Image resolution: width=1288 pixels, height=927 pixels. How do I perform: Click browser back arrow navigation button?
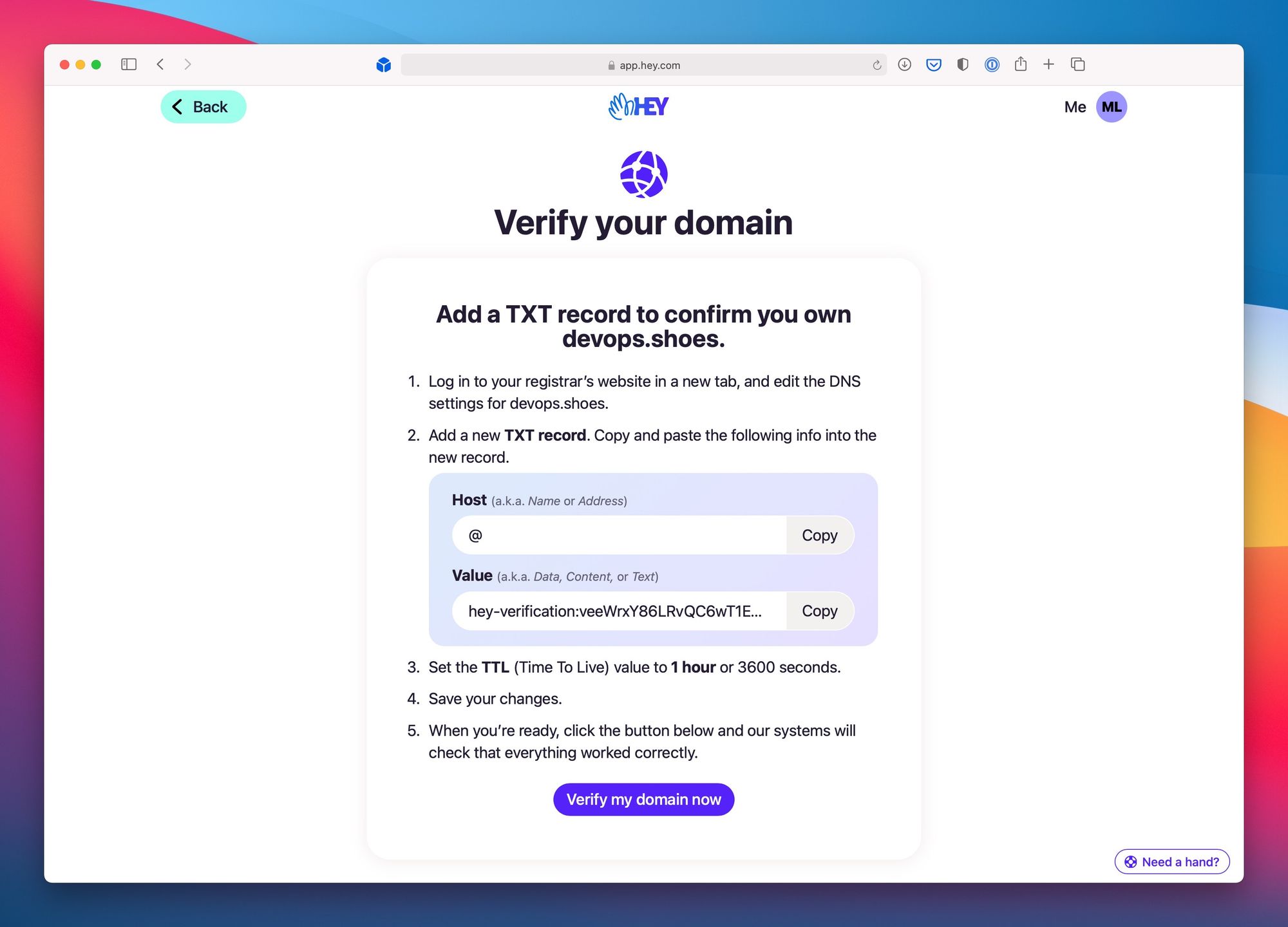pyautogui.click(x=159, y=64)
